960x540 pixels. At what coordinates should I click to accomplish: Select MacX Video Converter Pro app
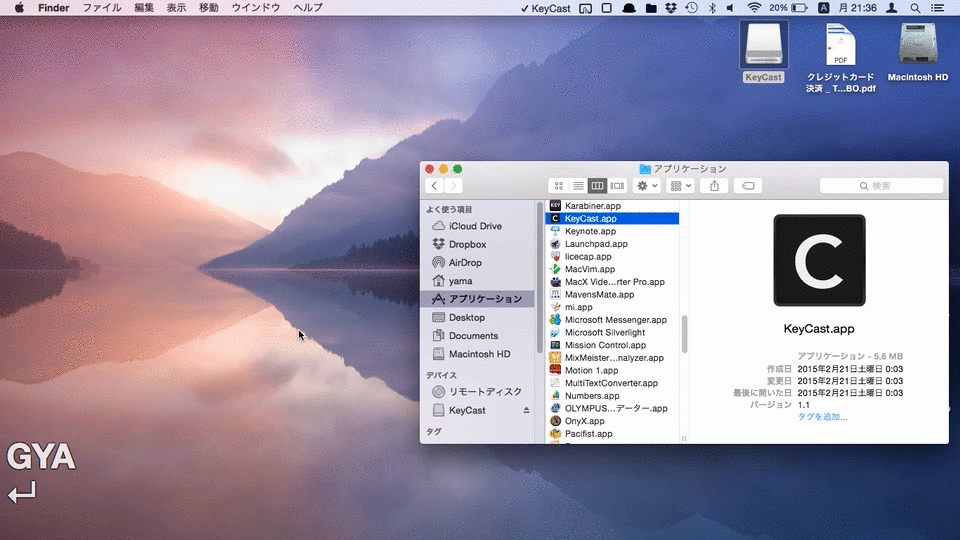pos(612,282)
